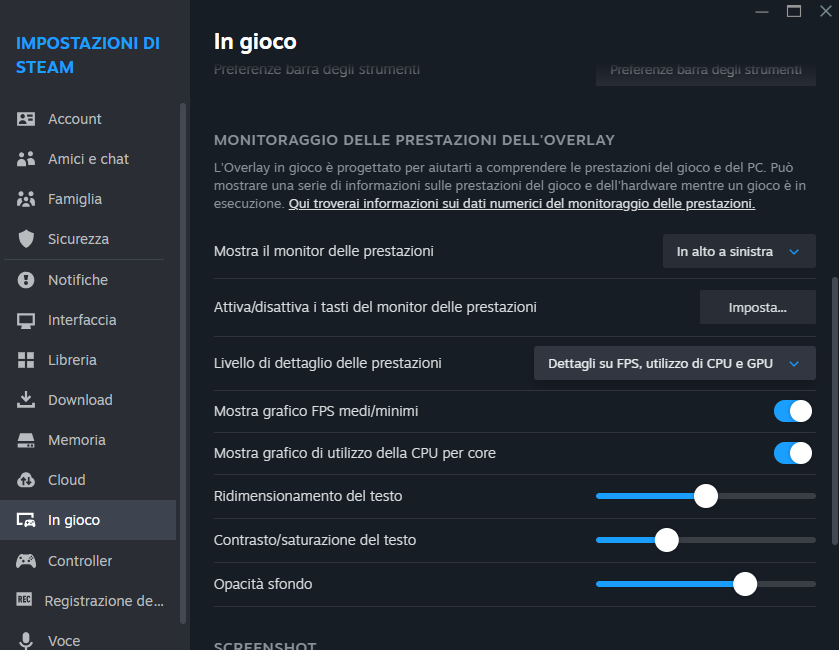The height and width of the screenshot is (650, 839).
Task: Go to the Memoria settings section
Action: click(x=77, y=440)
